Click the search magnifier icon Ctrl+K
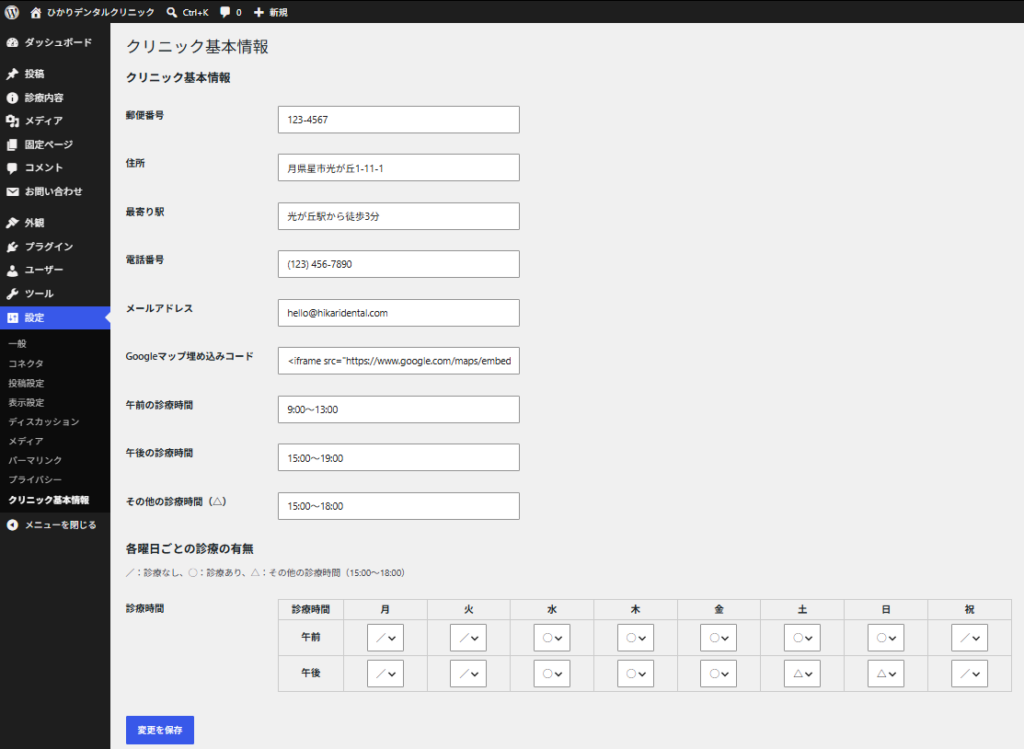This screenshot has width=1024, height=749. click(x=172, y=12)
